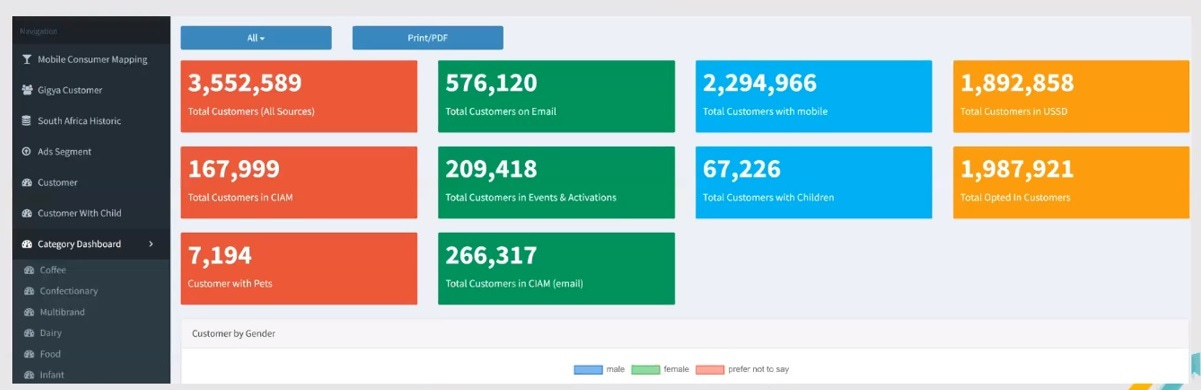The width and height of the screenshot is (1201, 390).
Task: Click Total Customers in Events & Activations card
Action: pyautogui.click(x=556, y=183)
